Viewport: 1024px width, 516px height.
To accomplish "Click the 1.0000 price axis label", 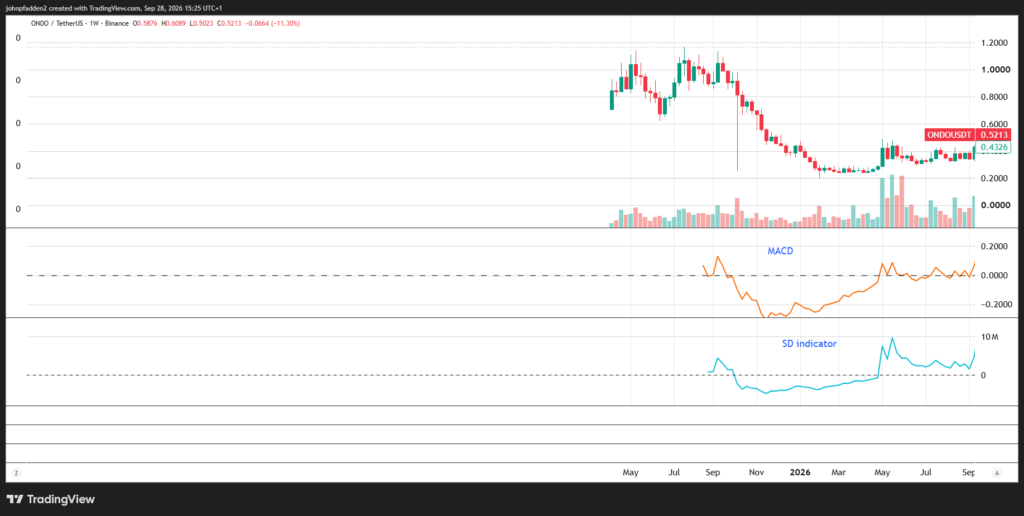I will coord(995,70).
